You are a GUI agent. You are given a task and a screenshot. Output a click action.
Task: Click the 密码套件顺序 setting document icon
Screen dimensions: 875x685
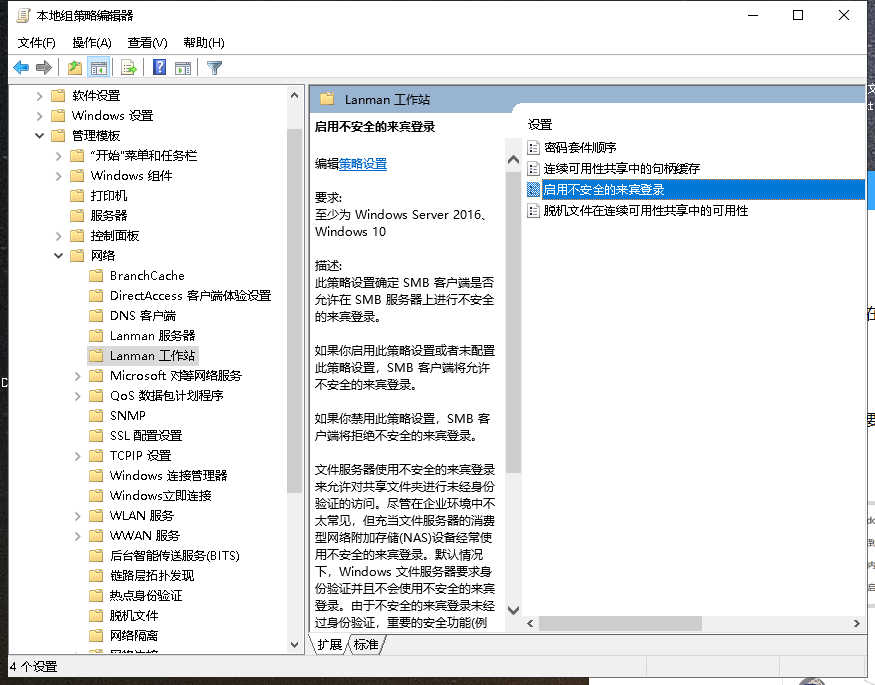(x=533, y=148)
